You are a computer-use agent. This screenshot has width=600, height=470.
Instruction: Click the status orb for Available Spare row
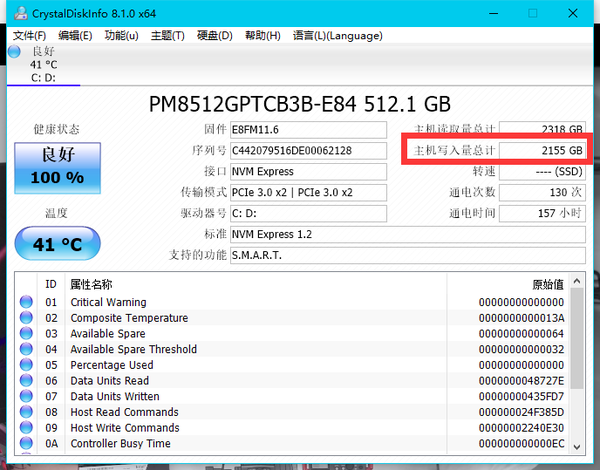pyautogui.click(x=26, y=334)
